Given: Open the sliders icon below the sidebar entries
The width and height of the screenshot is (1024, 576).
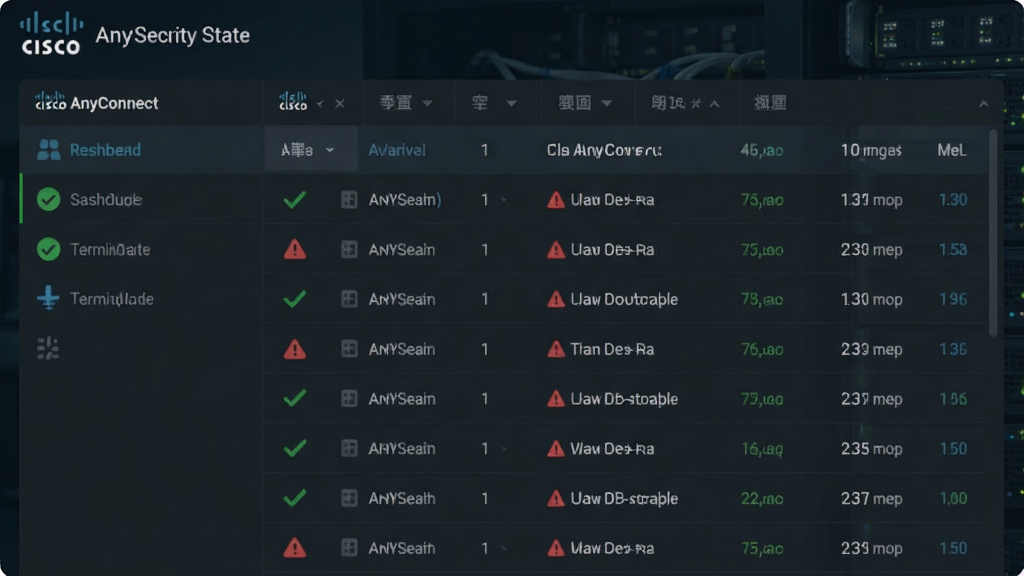Looking at the screenshot, I should [x=48, y=348].
